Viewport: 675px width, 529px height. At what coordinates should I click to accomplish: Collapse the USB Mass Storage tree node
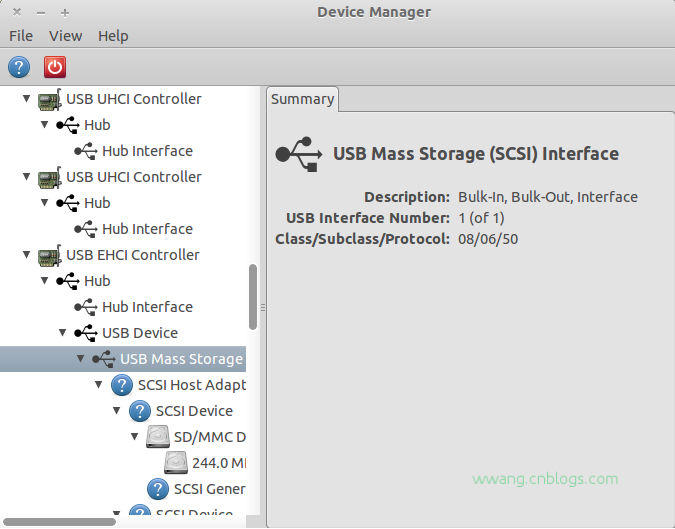click(x=81, y=359)
